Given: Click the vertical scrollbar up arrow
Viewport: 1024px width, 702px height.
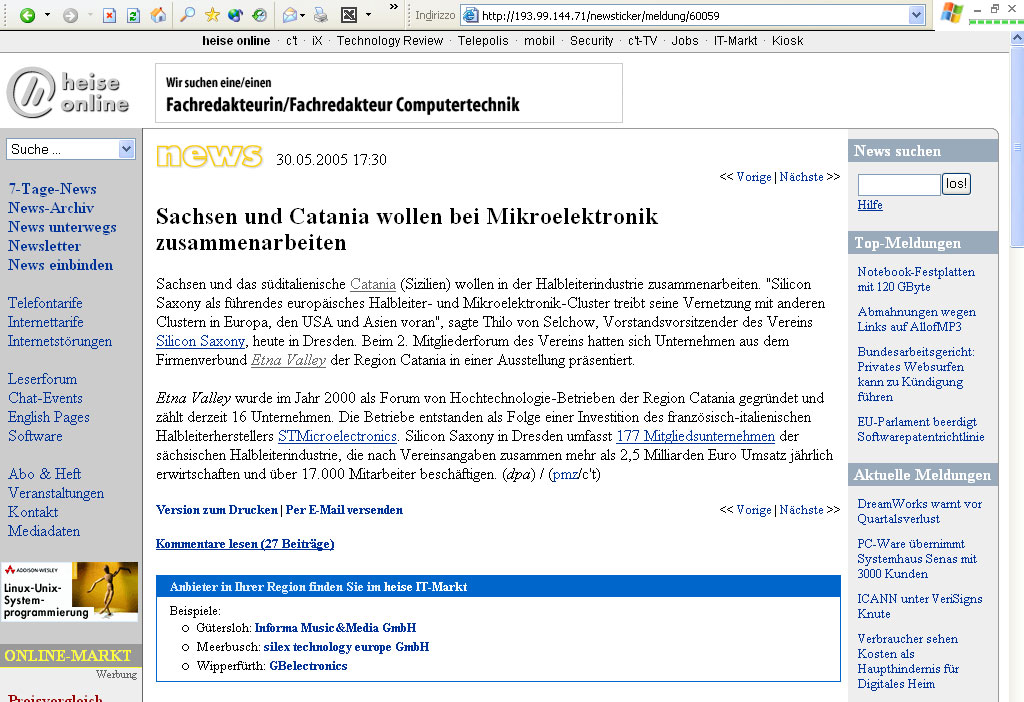Looking at the screenshot, I should (x=1017, y=38).
